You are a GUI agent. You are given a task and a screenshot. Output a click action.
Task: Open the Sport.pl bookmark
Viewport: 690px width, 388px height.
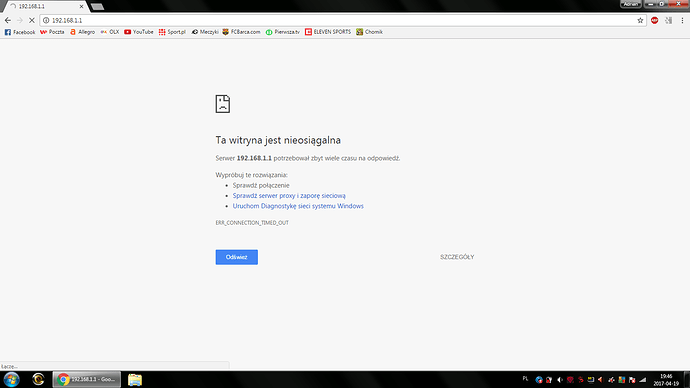(x=172, y=32)
